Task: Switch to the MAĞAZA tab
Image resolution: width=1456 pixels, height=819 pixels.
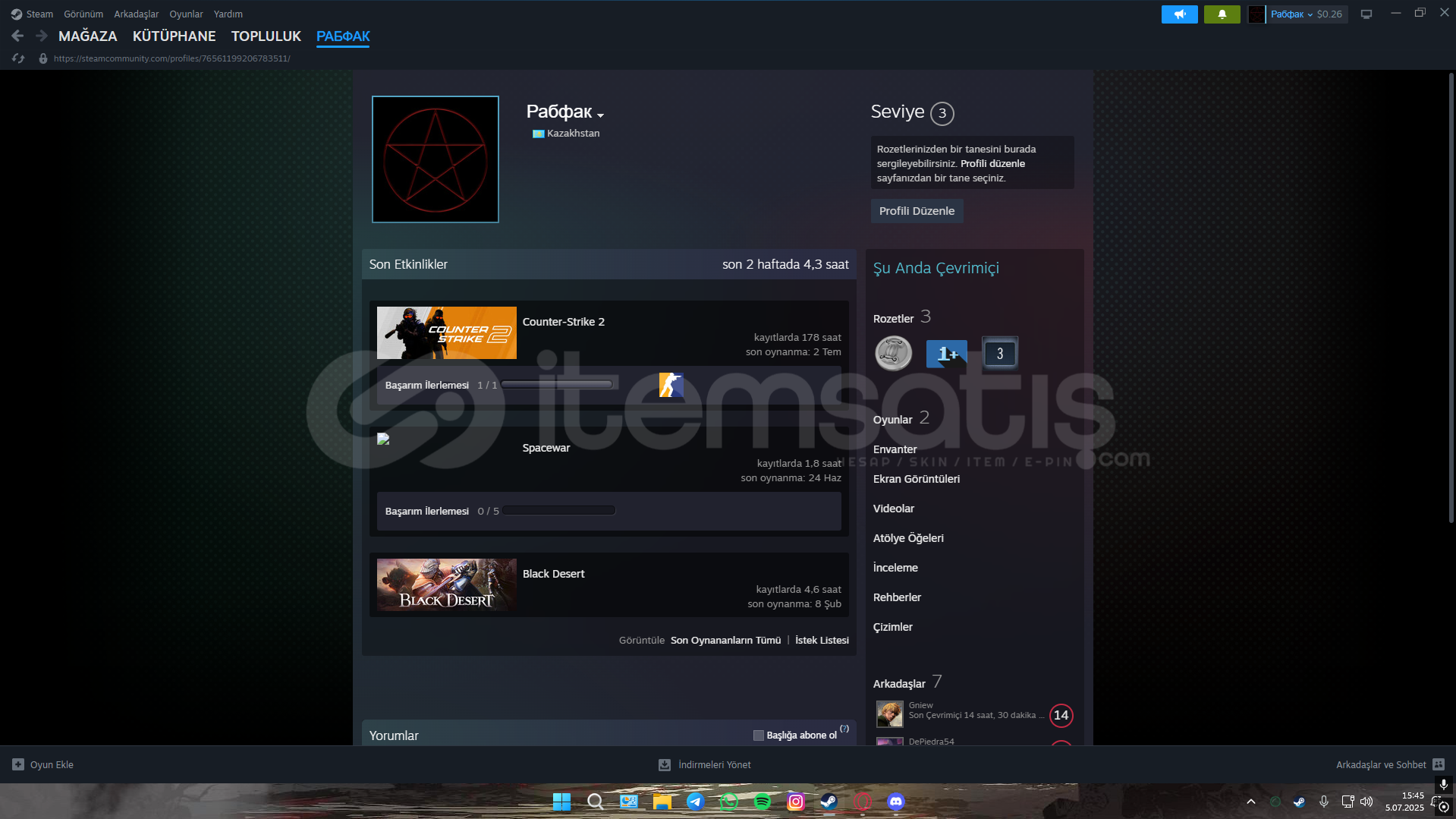Action: click(x=88, y=36)
